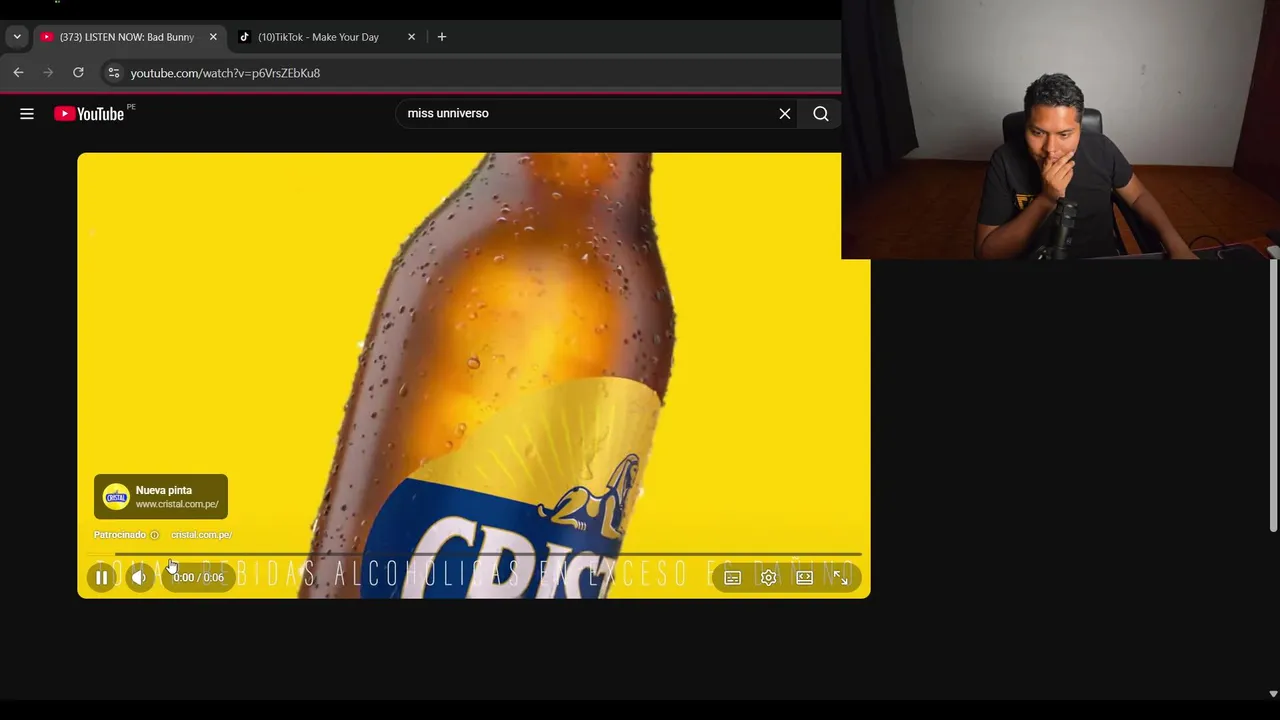The height and width of the screenshot is (720, 1280).
Task: Click the Cristal logo in ad card
Action: click(x=116, y=497)
